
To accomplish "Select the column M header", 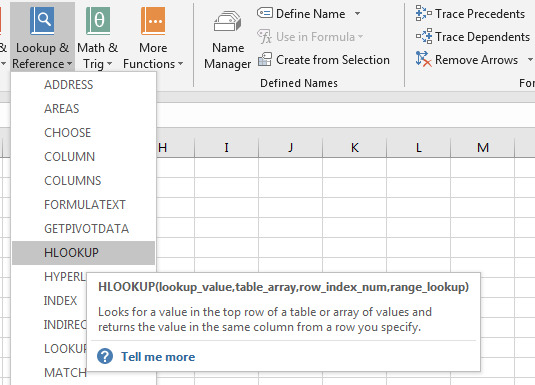I will click(x=482, y=147).
